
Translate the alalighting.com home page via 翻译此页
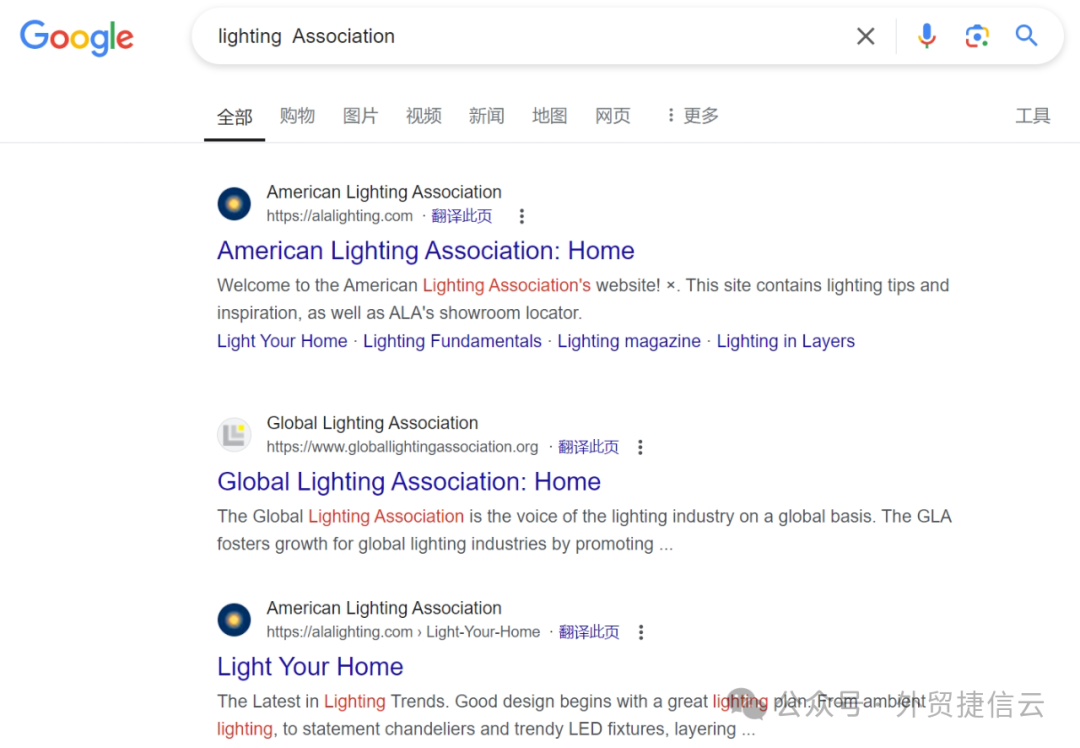[x=461, y=216]
